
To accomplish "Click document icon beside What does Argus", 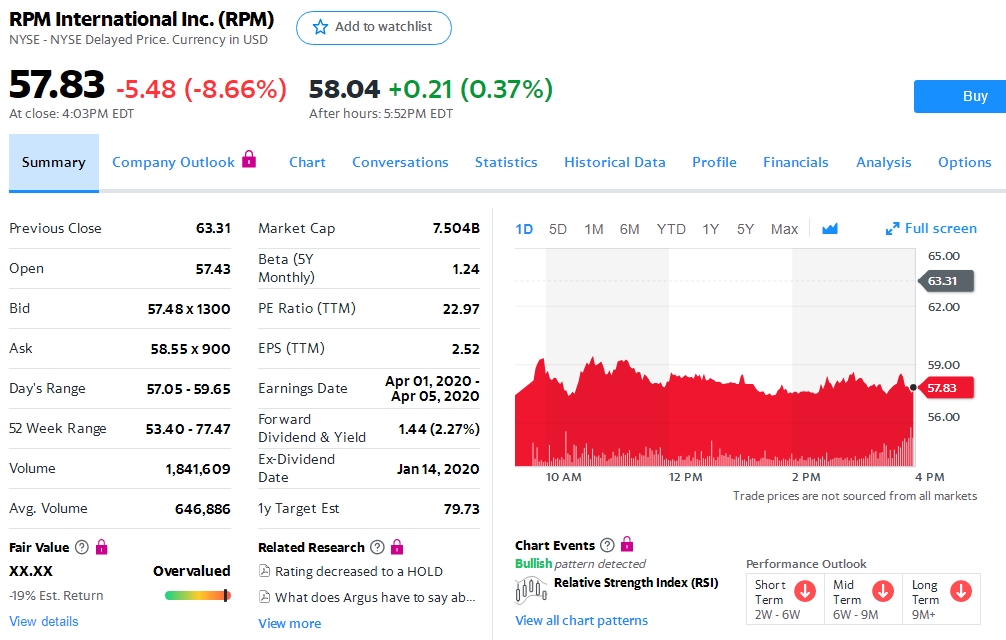I will (264, 597).
